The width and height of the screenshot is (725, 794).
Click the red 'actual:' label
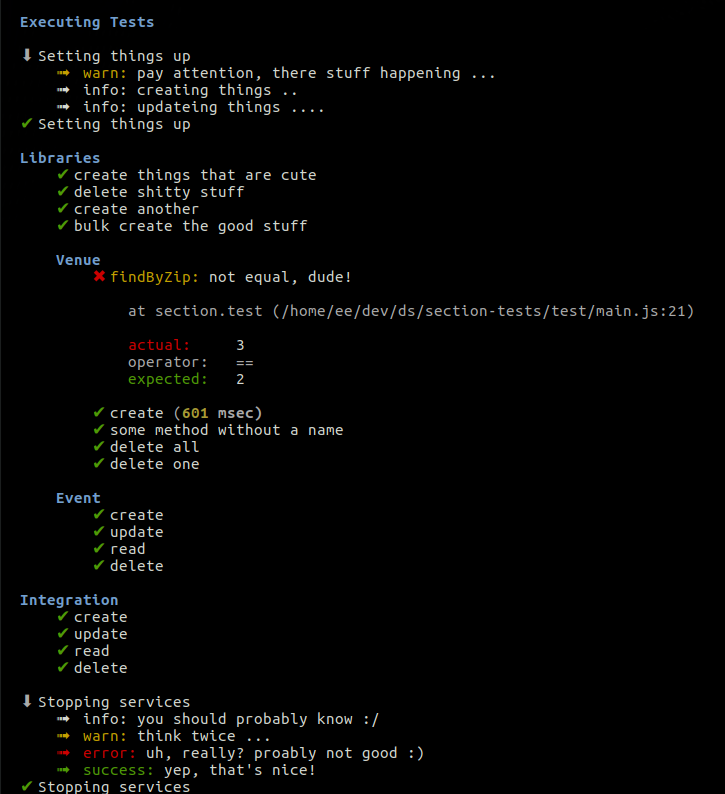coord(159,345)
